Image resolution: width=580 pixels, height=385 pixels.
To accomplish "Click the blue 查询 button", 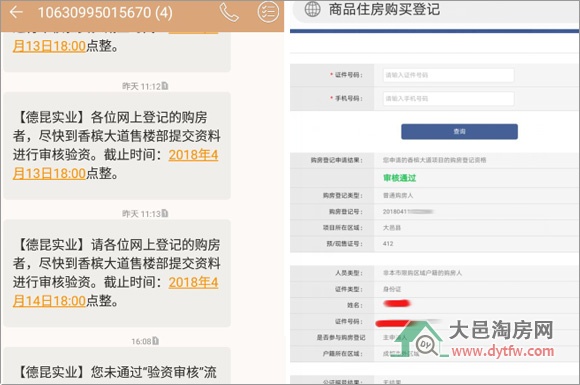I will (459, 132).
